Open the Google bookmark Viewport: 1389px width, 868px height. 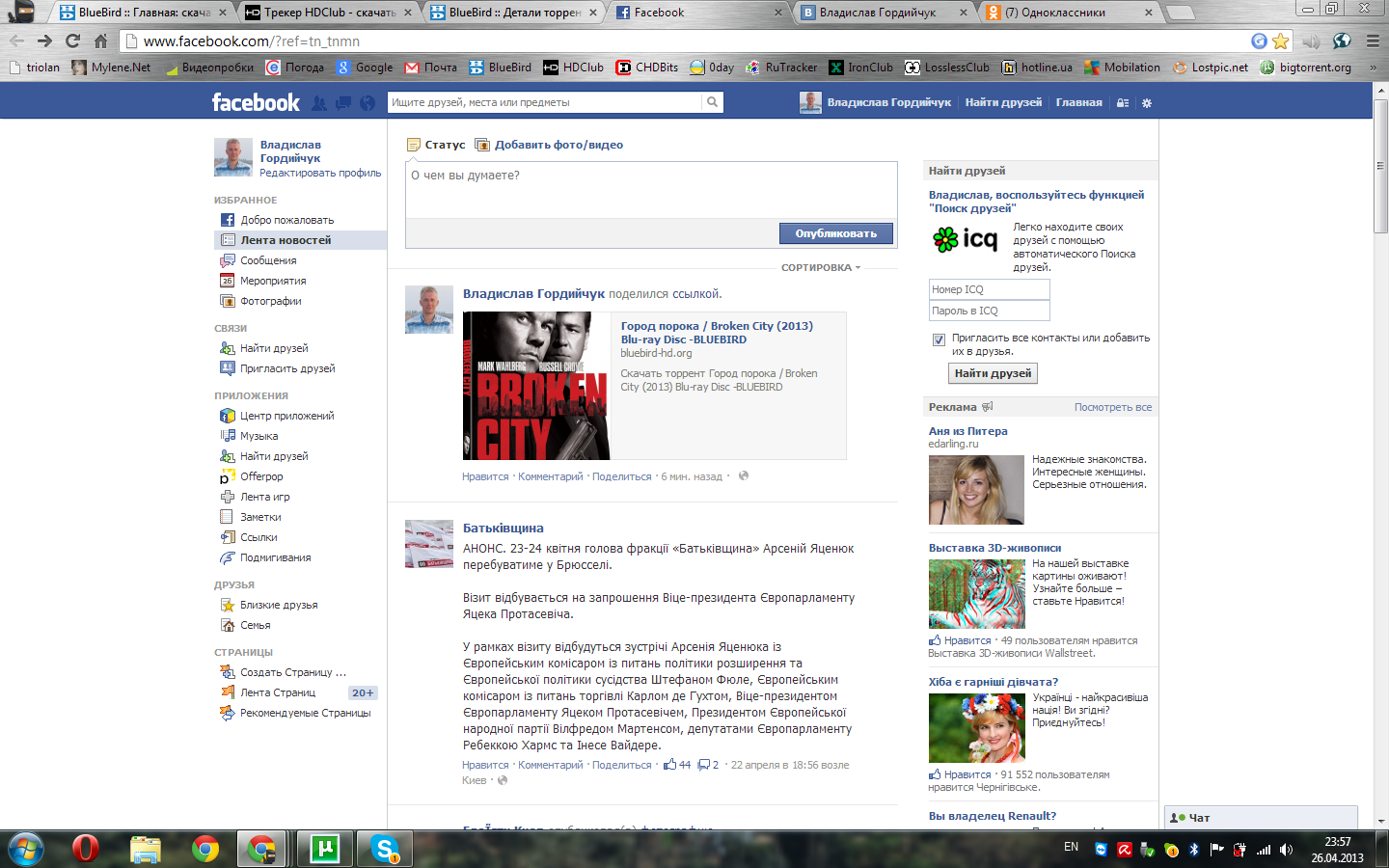pyautogui.click(x=365, y=68)
